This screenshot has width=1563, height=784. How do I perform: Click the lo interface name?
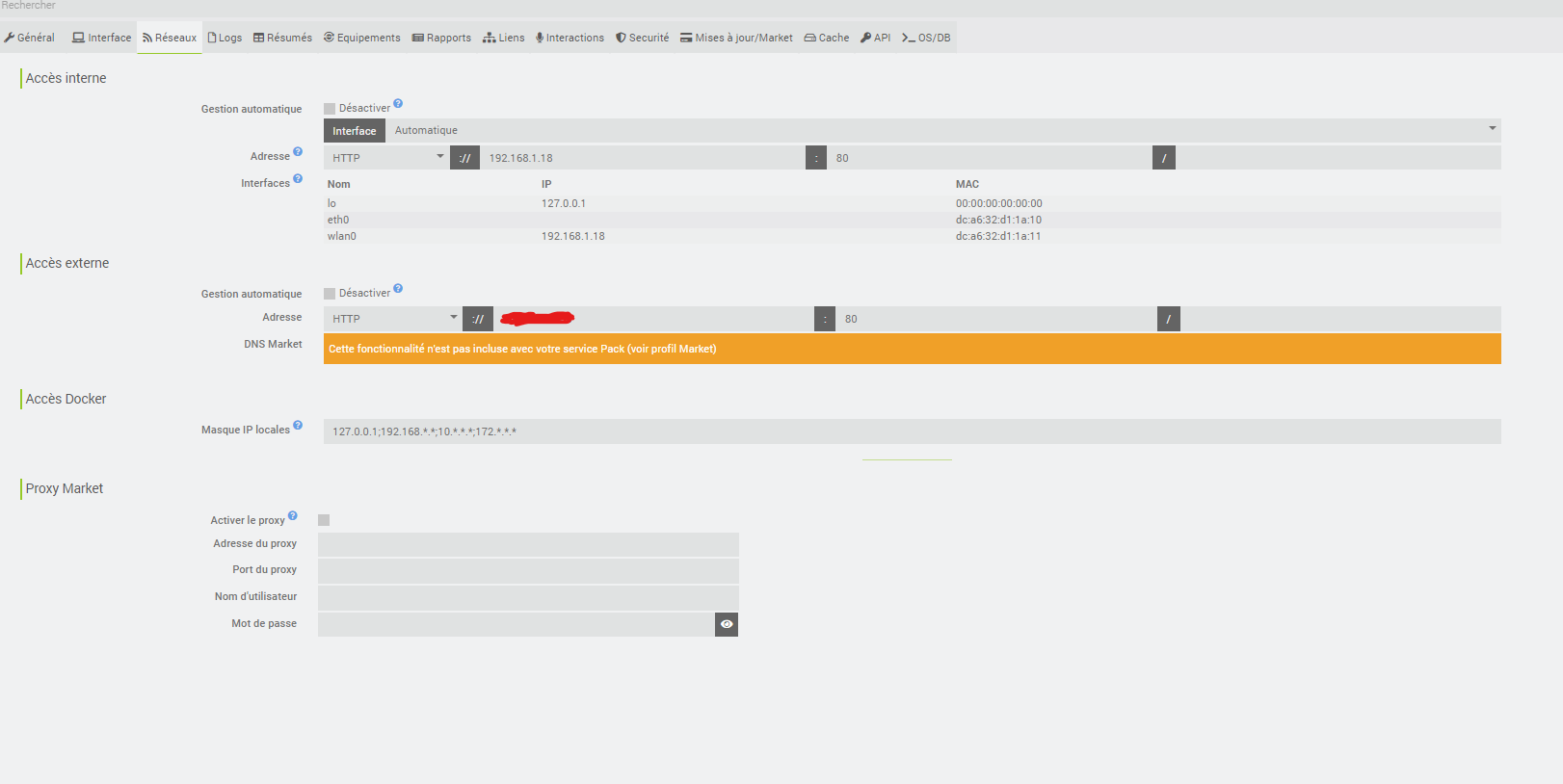tap(331, 203)
